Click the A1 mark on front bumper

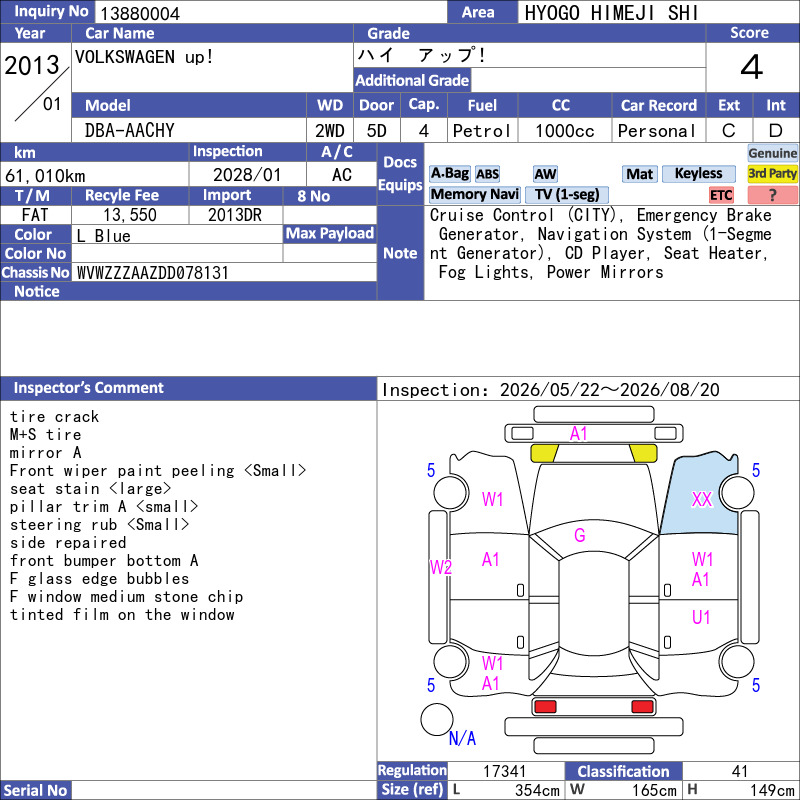[x=579, y=434]
